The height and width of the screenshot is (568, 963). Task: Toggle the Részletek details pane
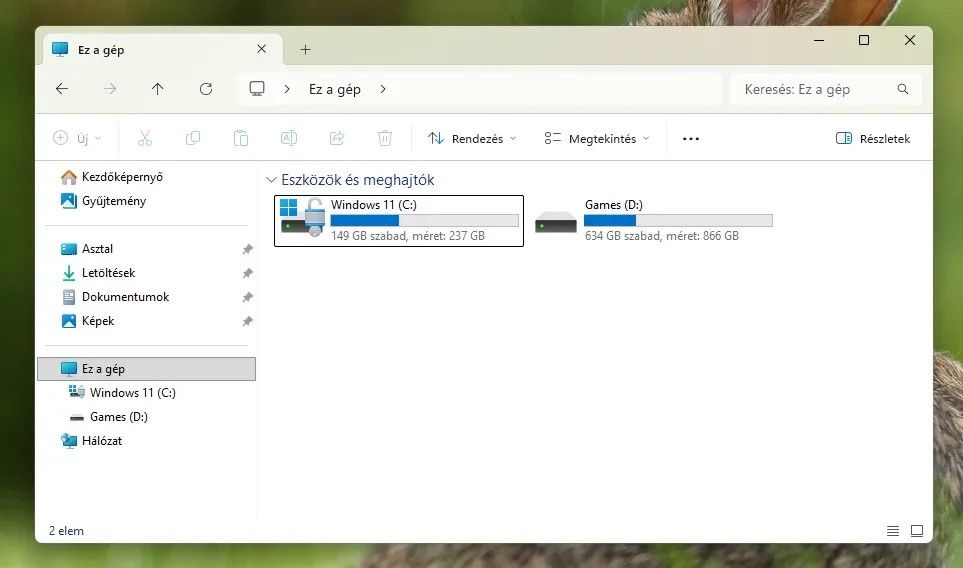[873, 139]
